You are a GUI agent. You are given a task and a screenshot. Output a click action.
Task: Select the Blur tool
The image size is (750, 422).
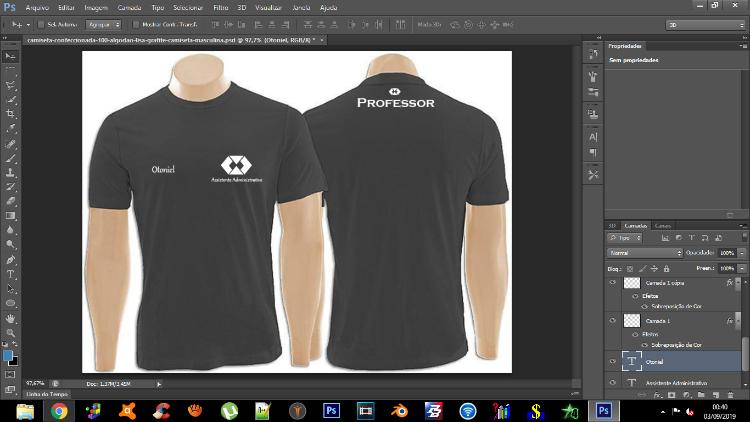pos(11,230)
